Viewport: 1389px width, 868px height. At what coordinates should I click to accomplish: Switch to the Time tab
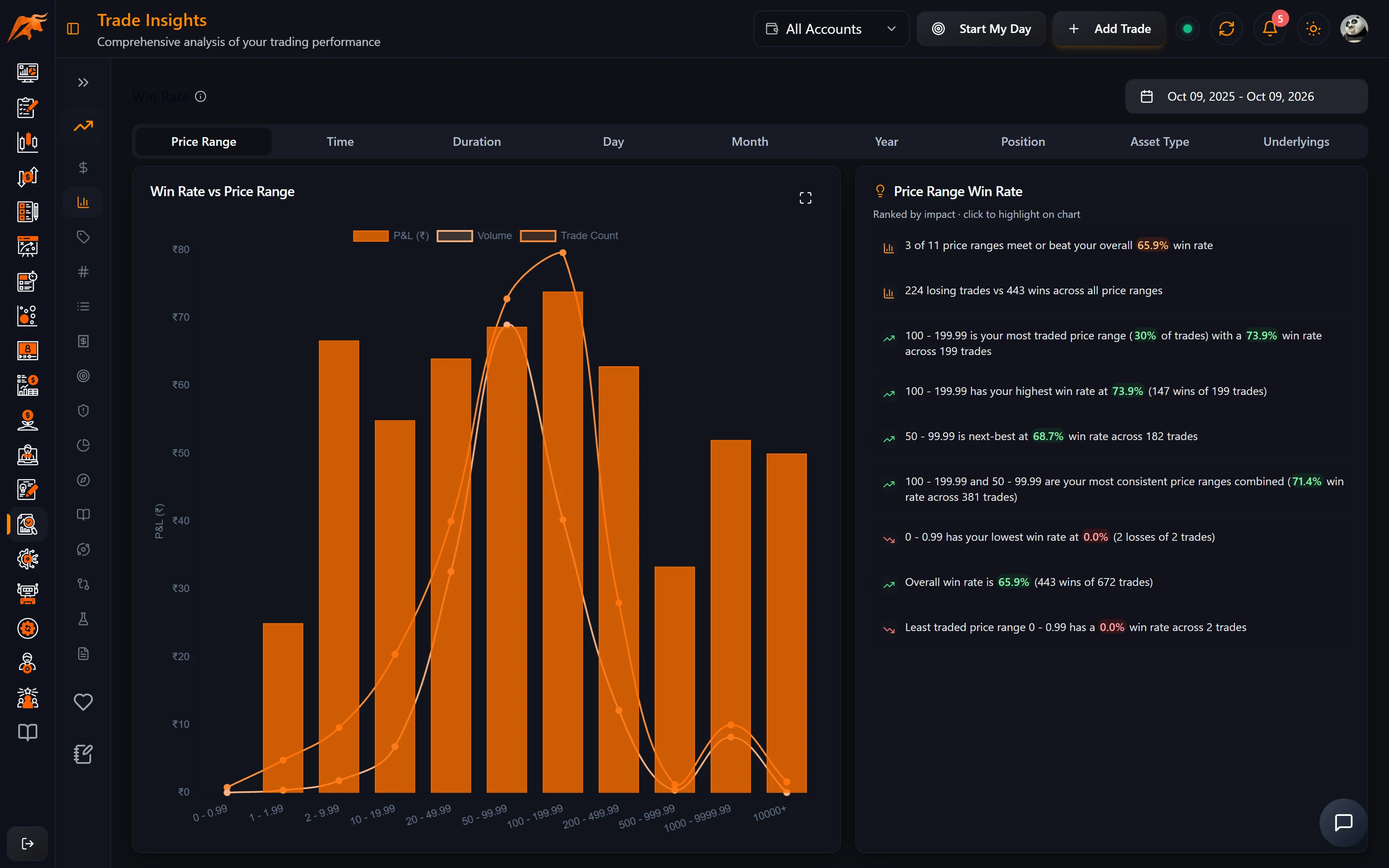(x=340, y=142)
